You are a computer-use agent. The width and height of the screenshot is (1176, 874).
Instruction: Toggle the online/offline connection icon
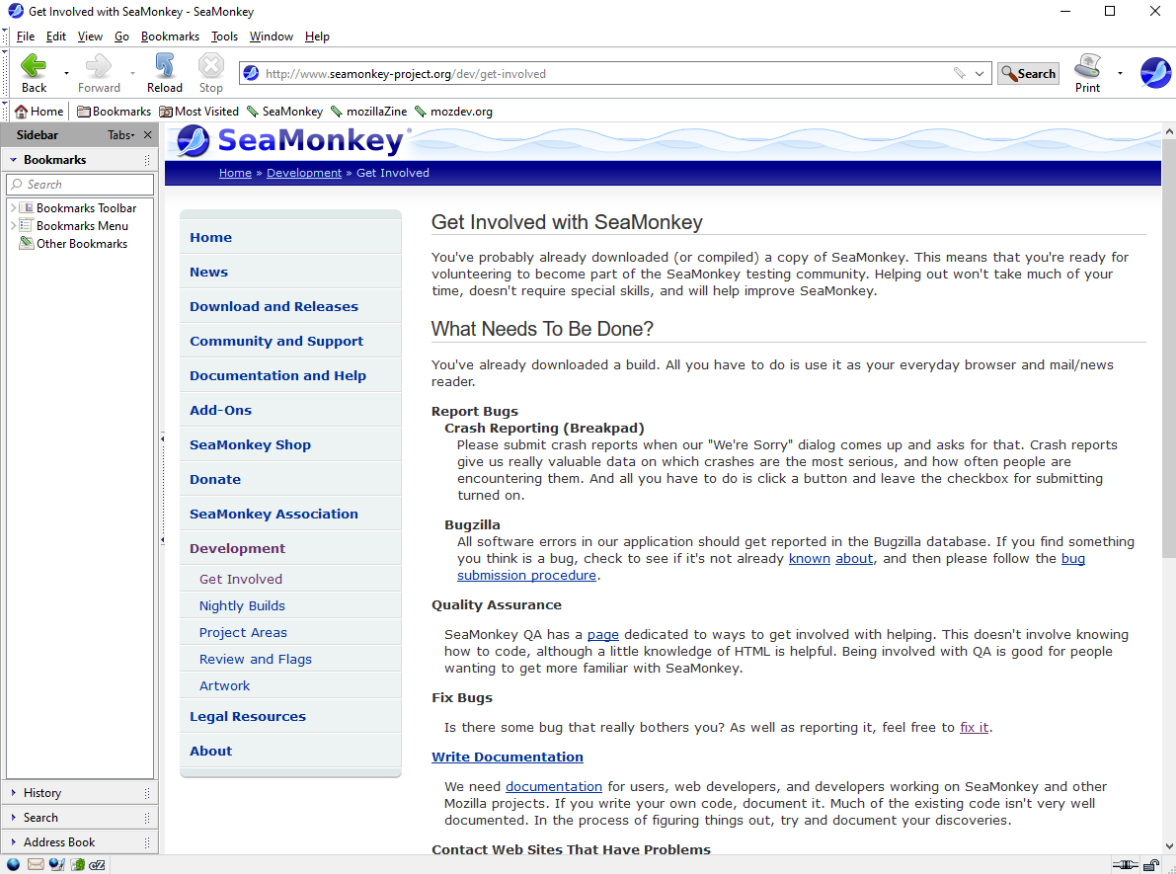1125,865
